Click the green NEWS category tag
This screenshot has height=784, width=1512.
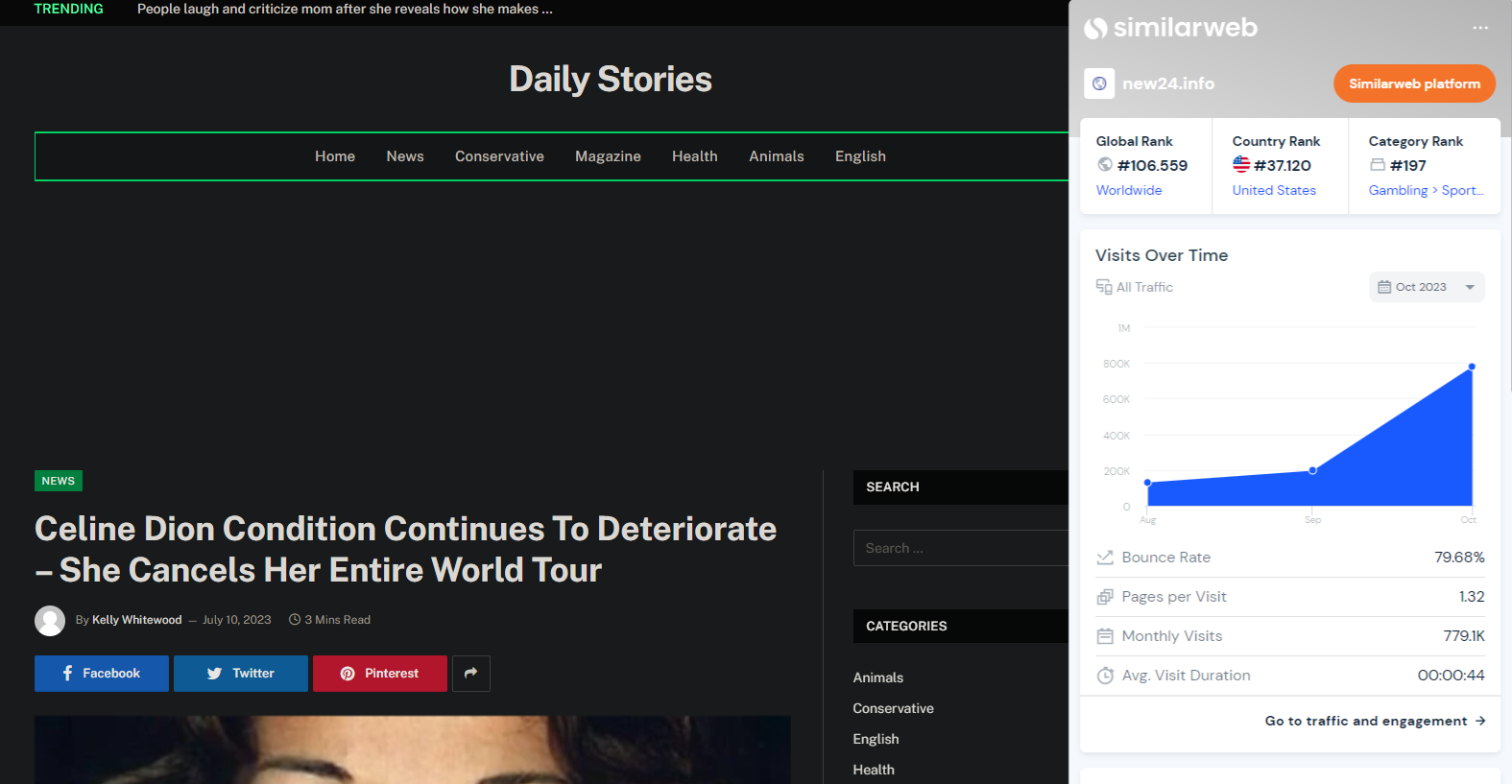pyautogui.click(x=59, y=481)
